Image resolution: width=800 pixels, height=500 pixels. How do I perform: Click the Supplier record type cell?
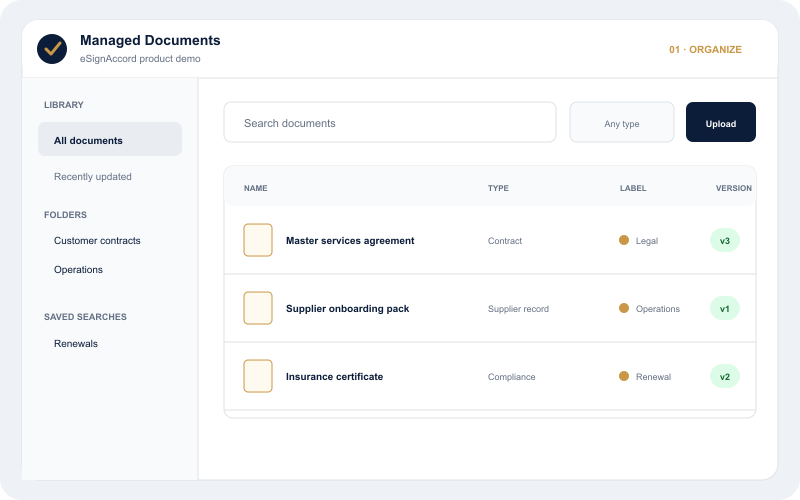click(x=518, y=309)
